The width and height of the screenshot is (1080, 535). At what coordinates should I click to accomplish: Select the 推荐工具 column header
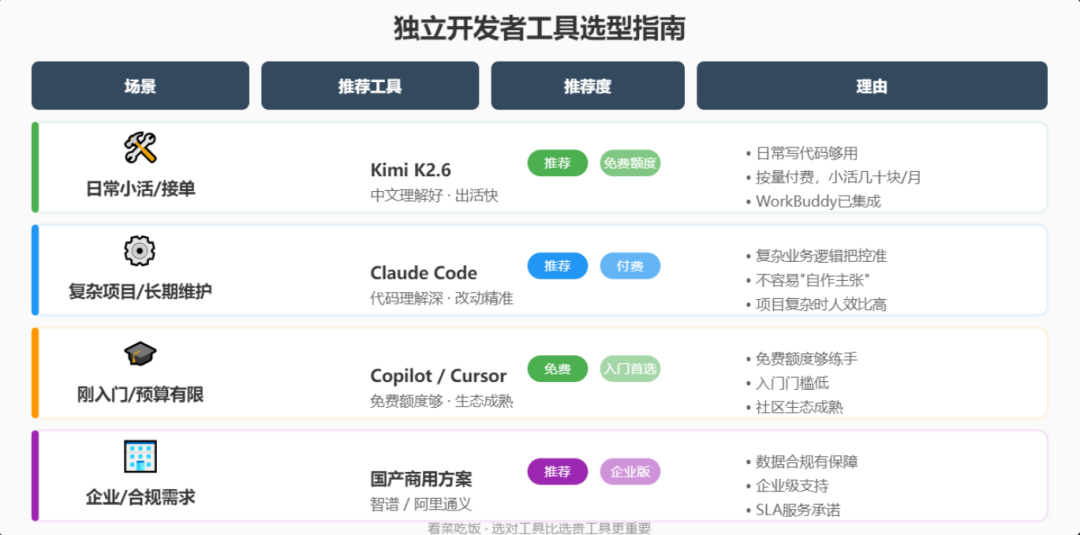point(370,86)
